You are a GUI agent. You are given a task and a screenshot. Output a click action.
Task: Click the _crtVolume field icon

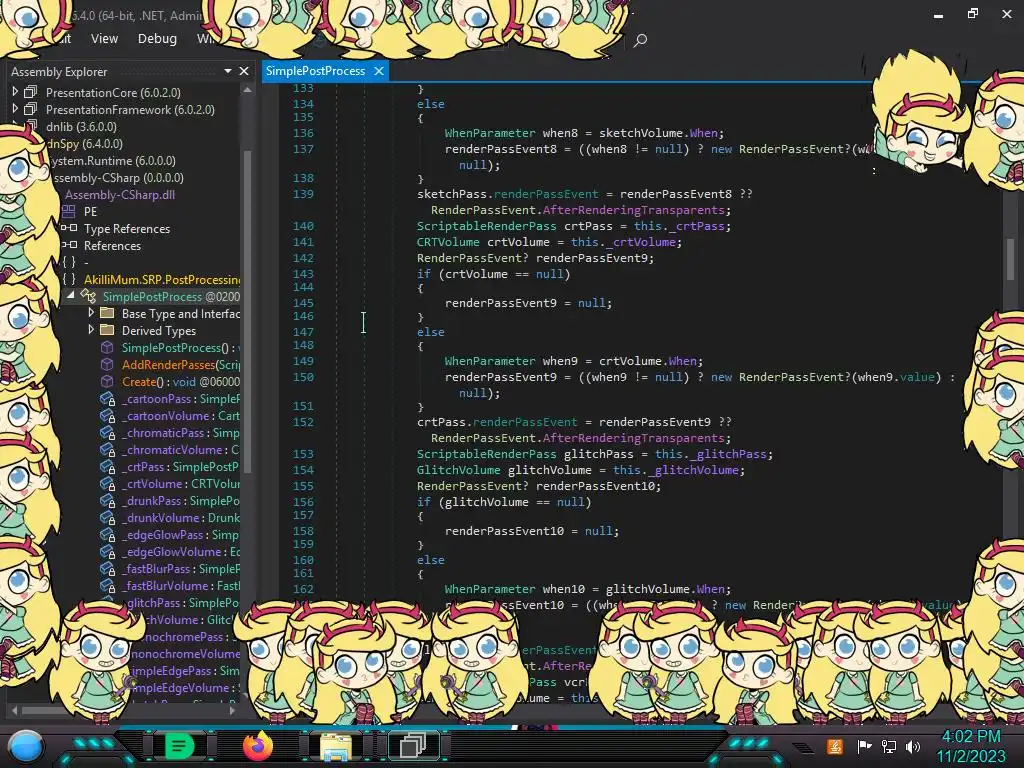[x=107, y=483]
